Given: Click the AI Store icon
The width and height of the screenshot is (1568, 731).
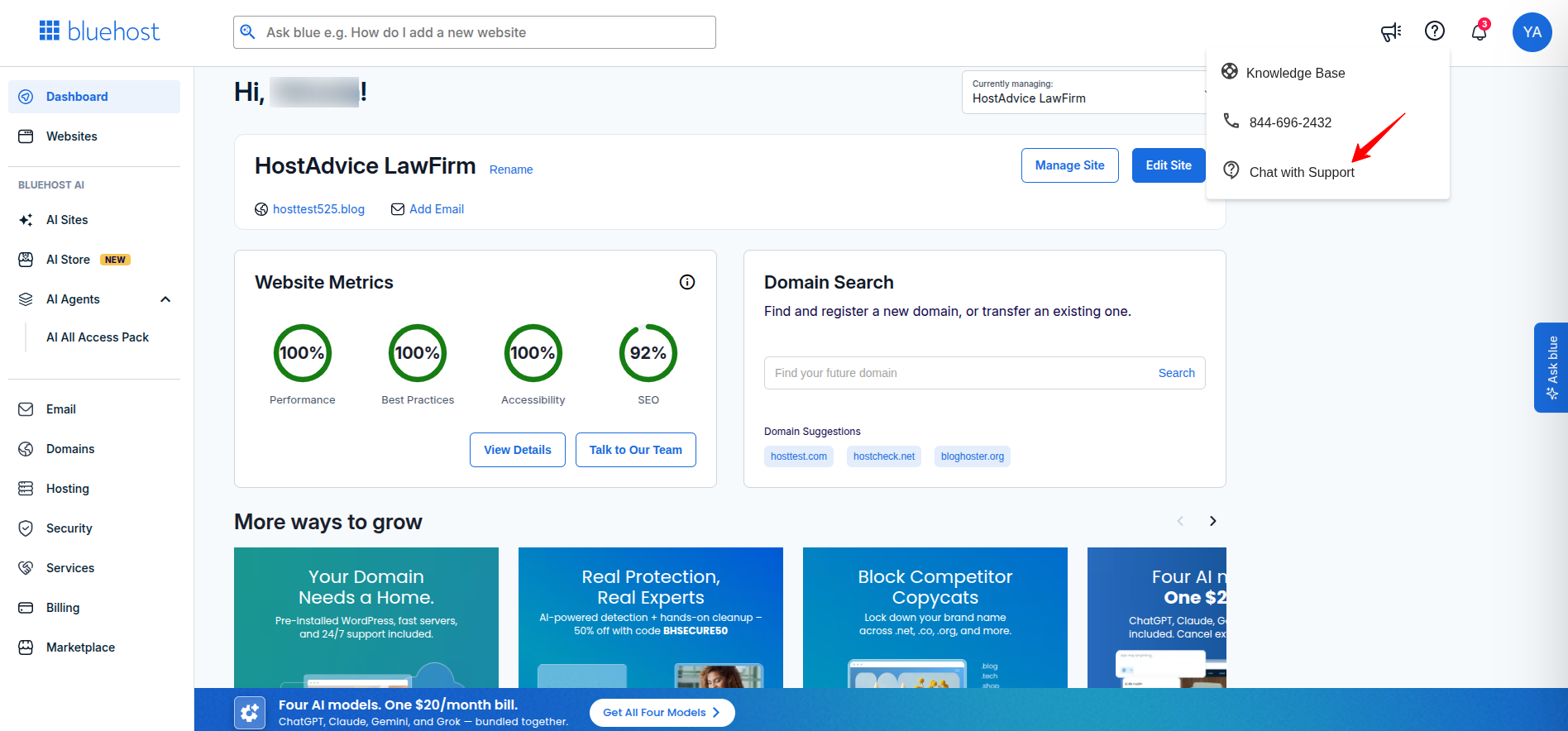Looking at the screenshot, I should pyautogui.click(x=26, y=260).
